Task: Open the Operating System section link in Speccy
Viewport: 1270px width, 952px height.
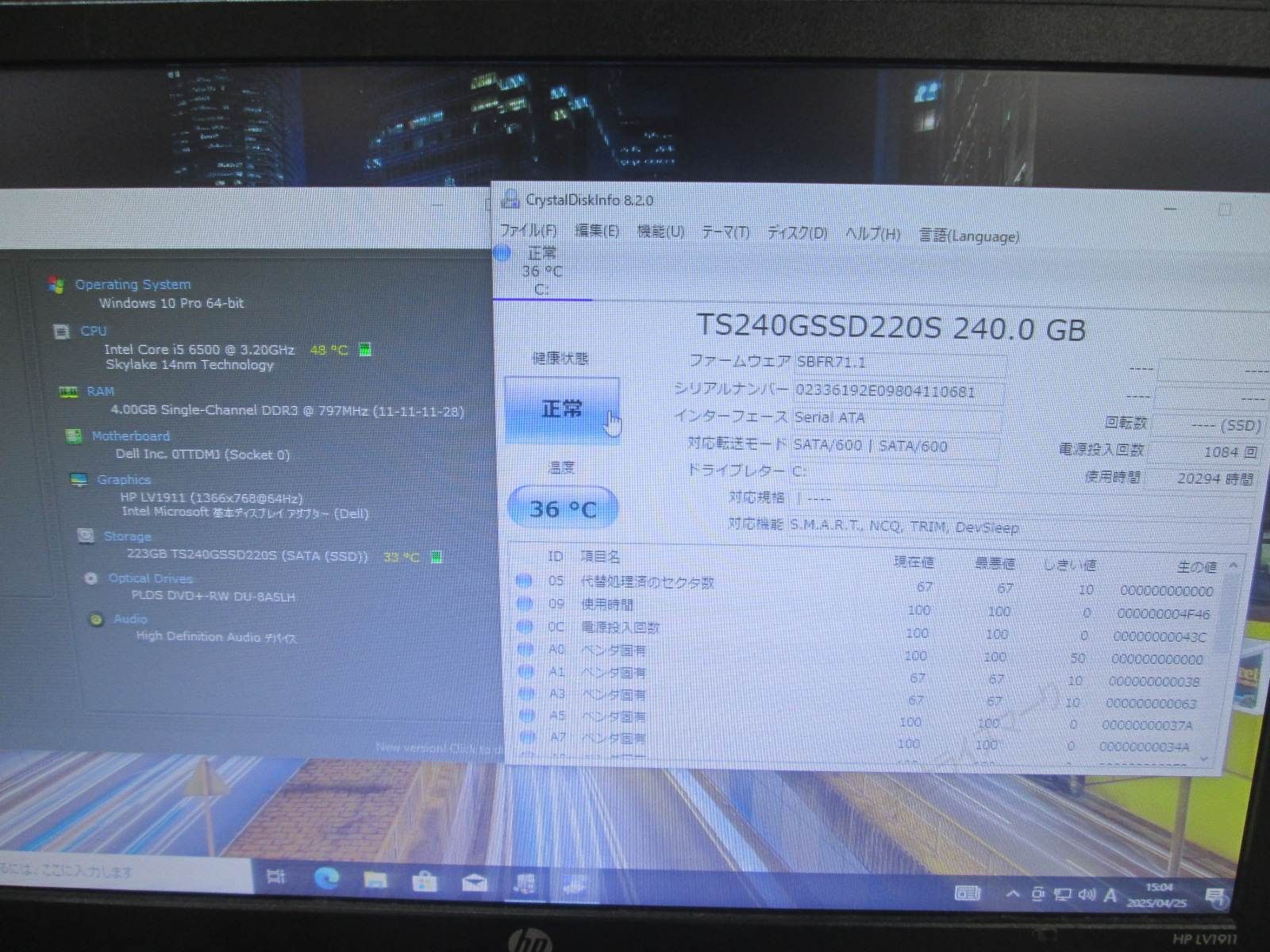Action: (133, 284)
